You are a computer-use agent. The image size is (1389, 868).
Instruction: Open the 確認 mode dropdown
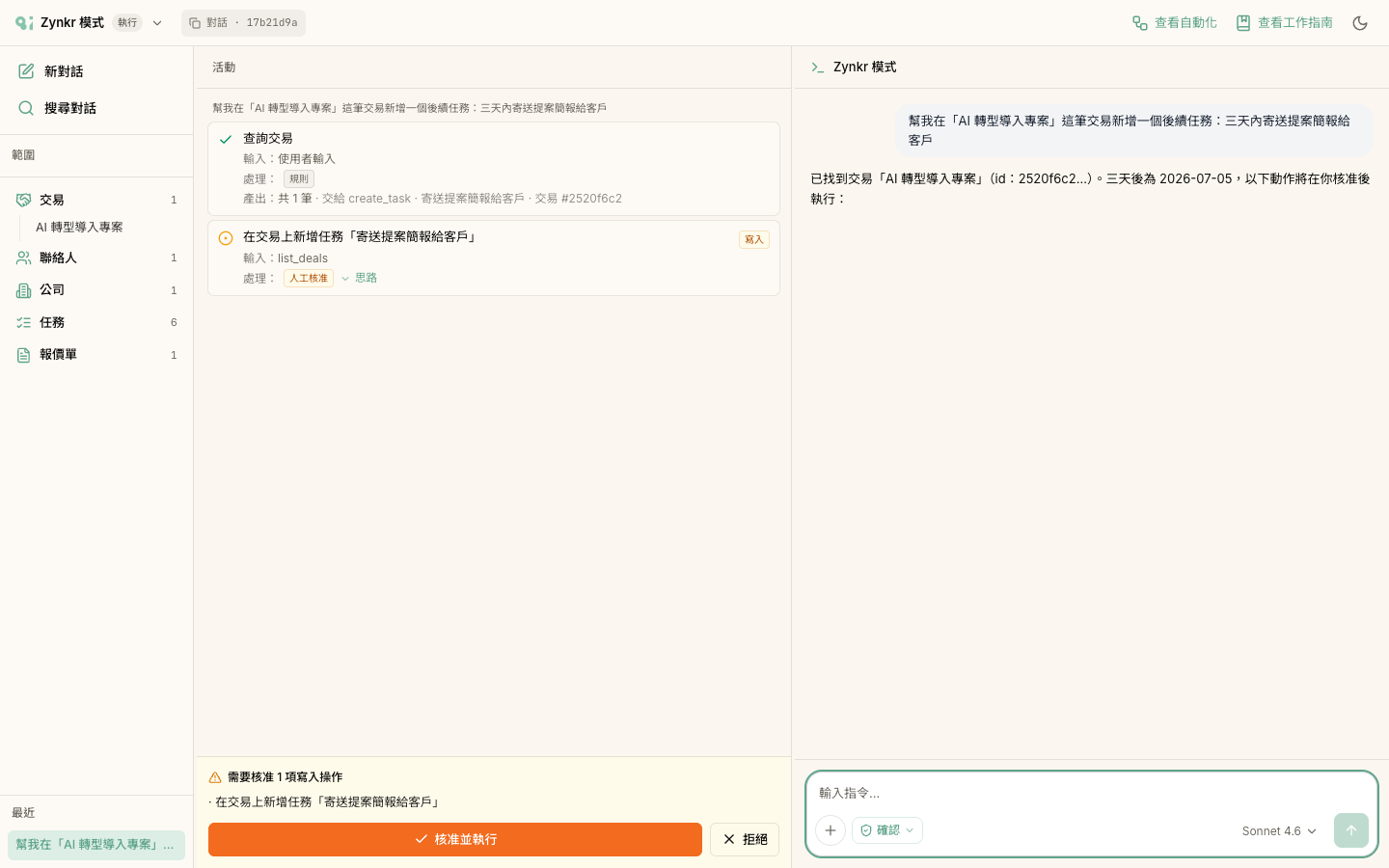point(887,830)
